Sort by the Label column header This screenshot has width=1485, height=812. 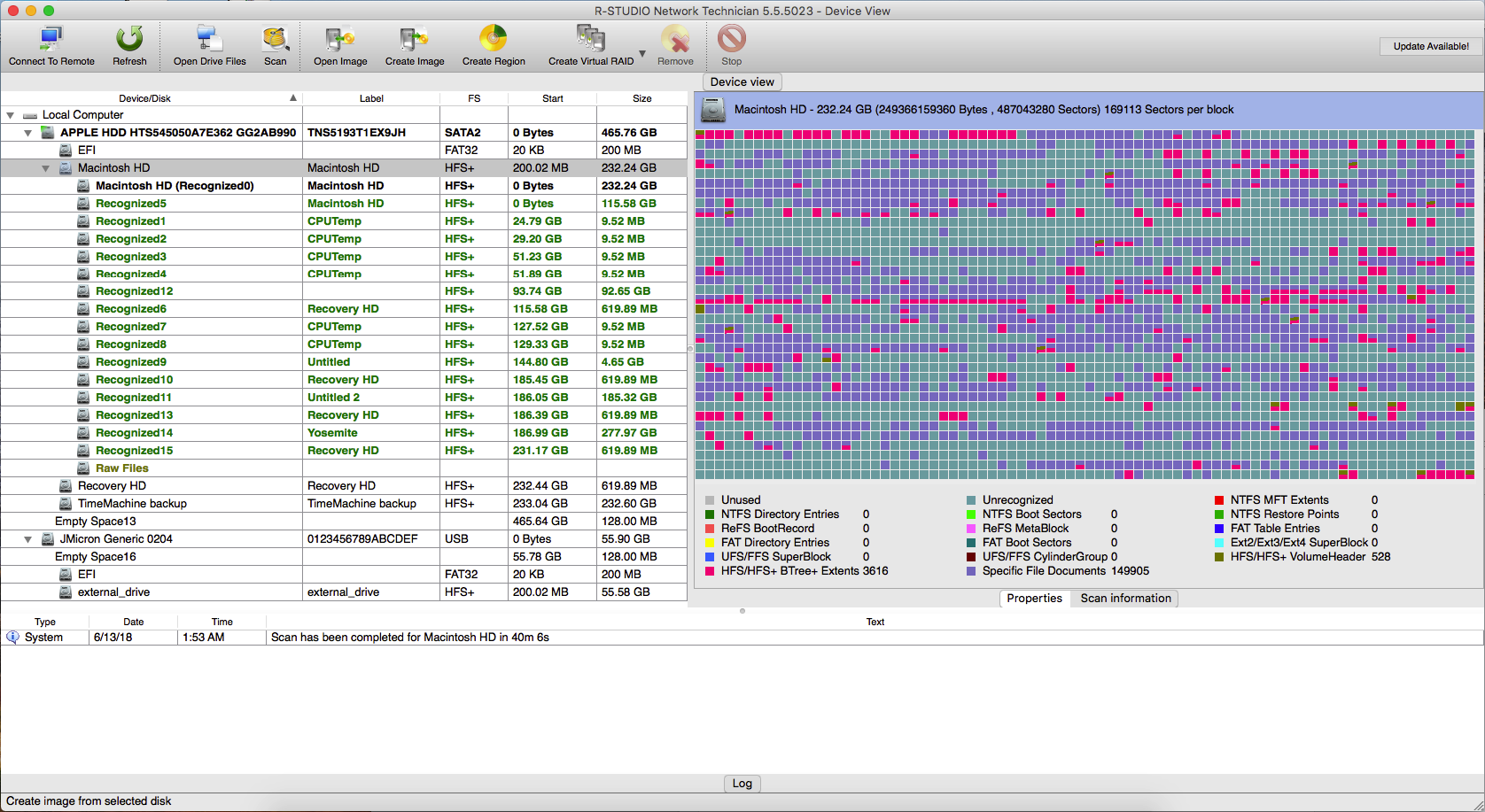pos(371,98)
